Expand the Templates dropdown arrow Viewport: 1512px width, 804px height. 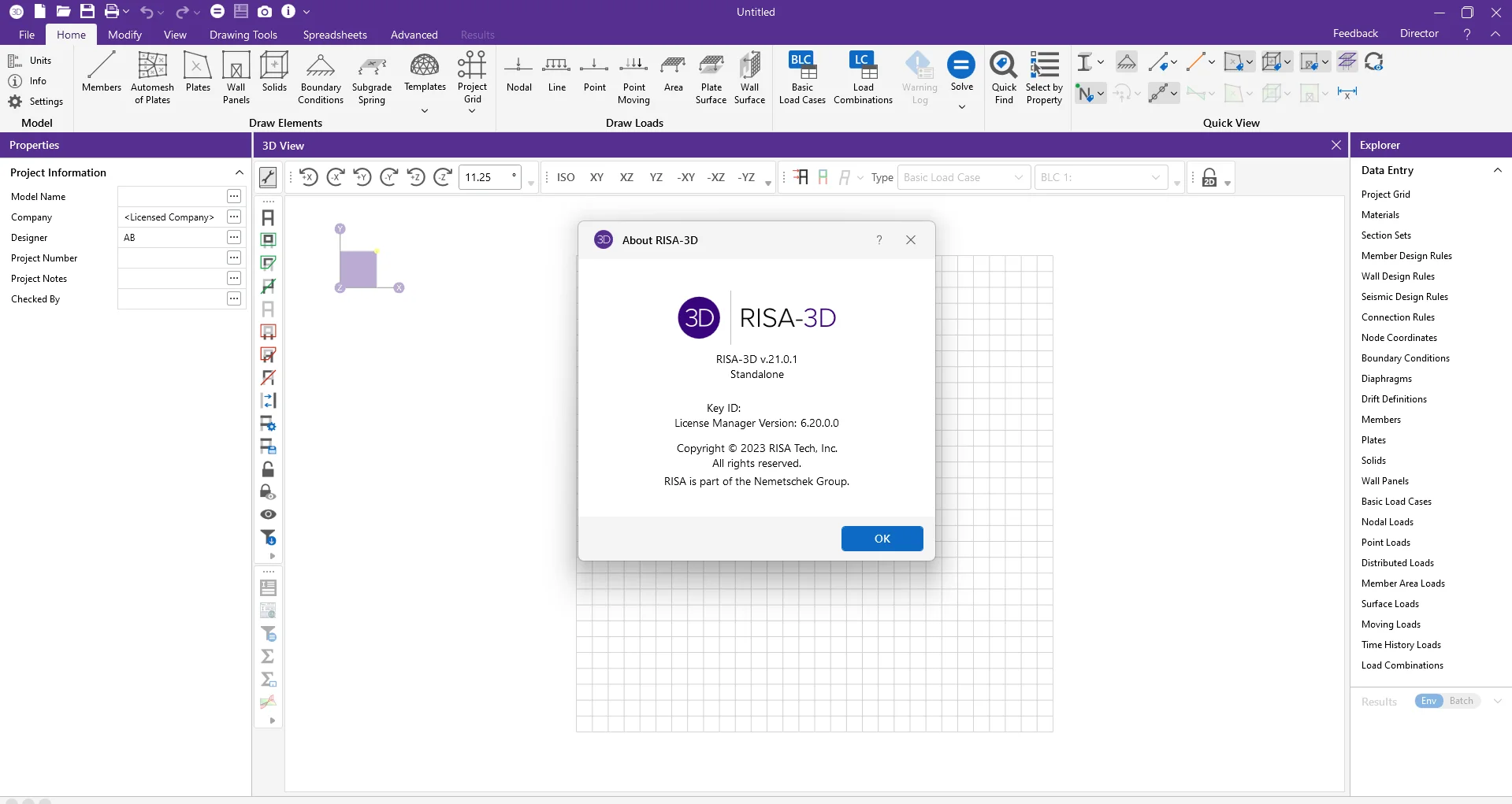tap(425, 110)
